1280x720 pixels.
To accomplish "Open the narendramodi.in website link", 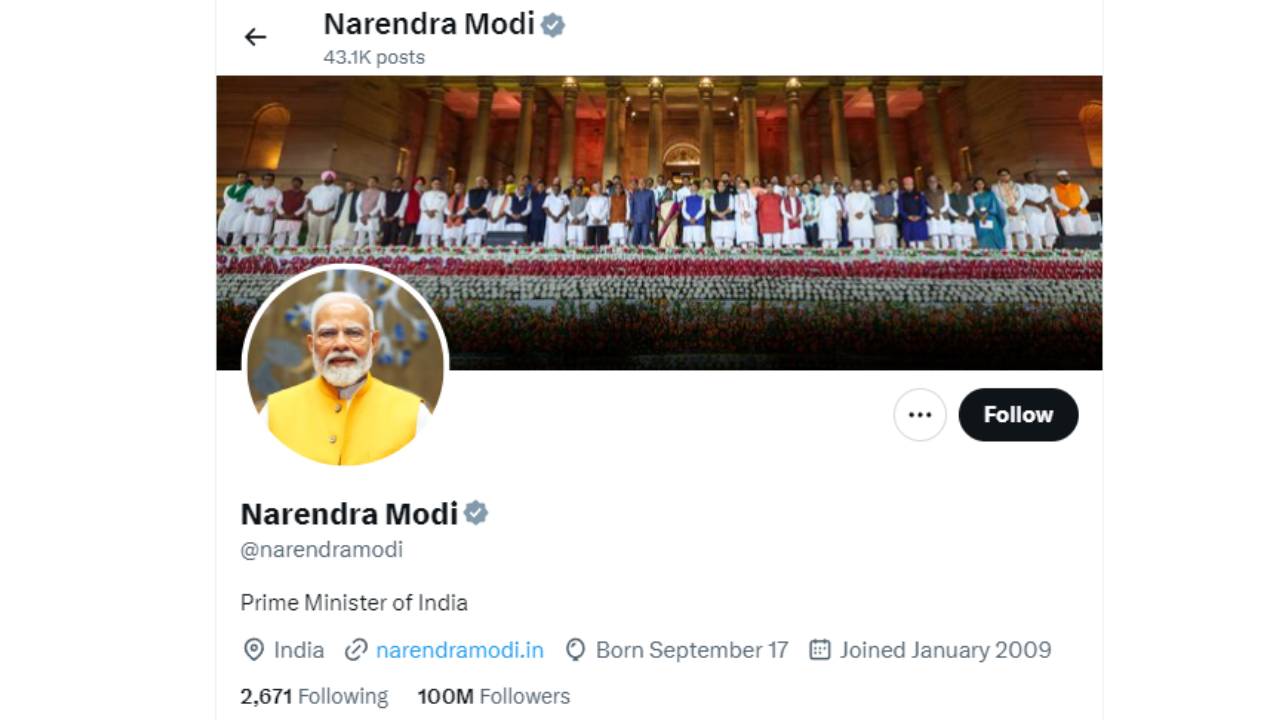I will click(459, 650).
